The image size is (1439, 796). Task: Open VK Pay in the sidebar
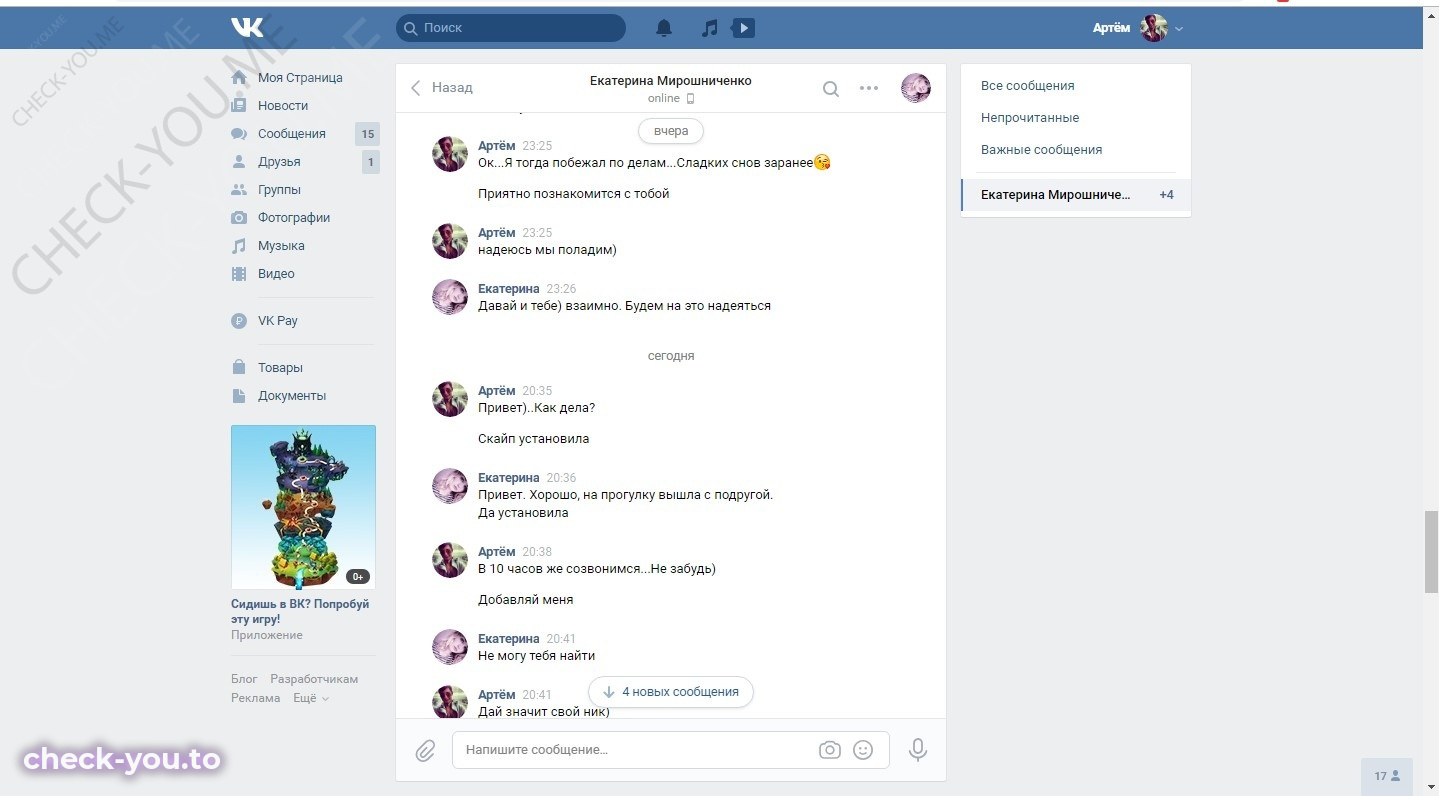point(278,321)
